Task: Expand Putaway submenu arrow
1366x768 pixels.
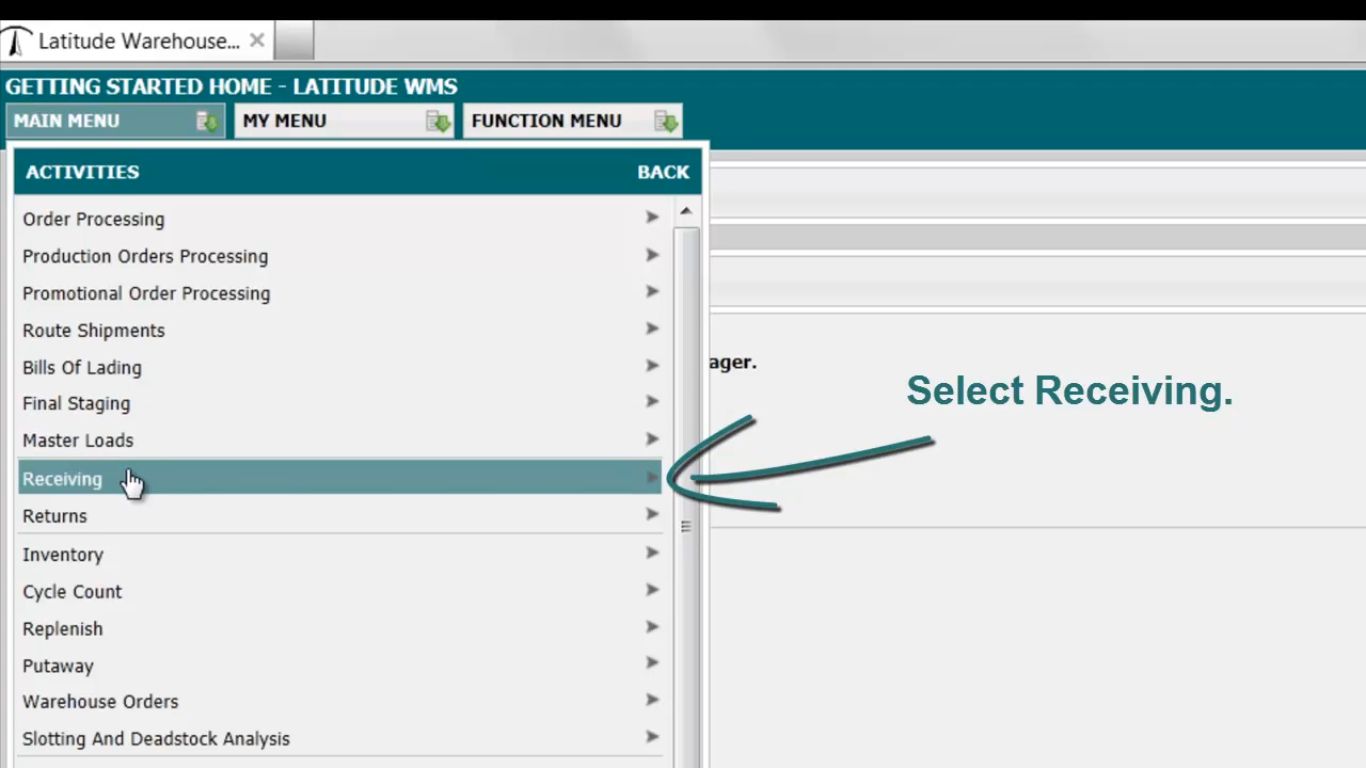Action: pyautogui.click(x=652, y=662)
